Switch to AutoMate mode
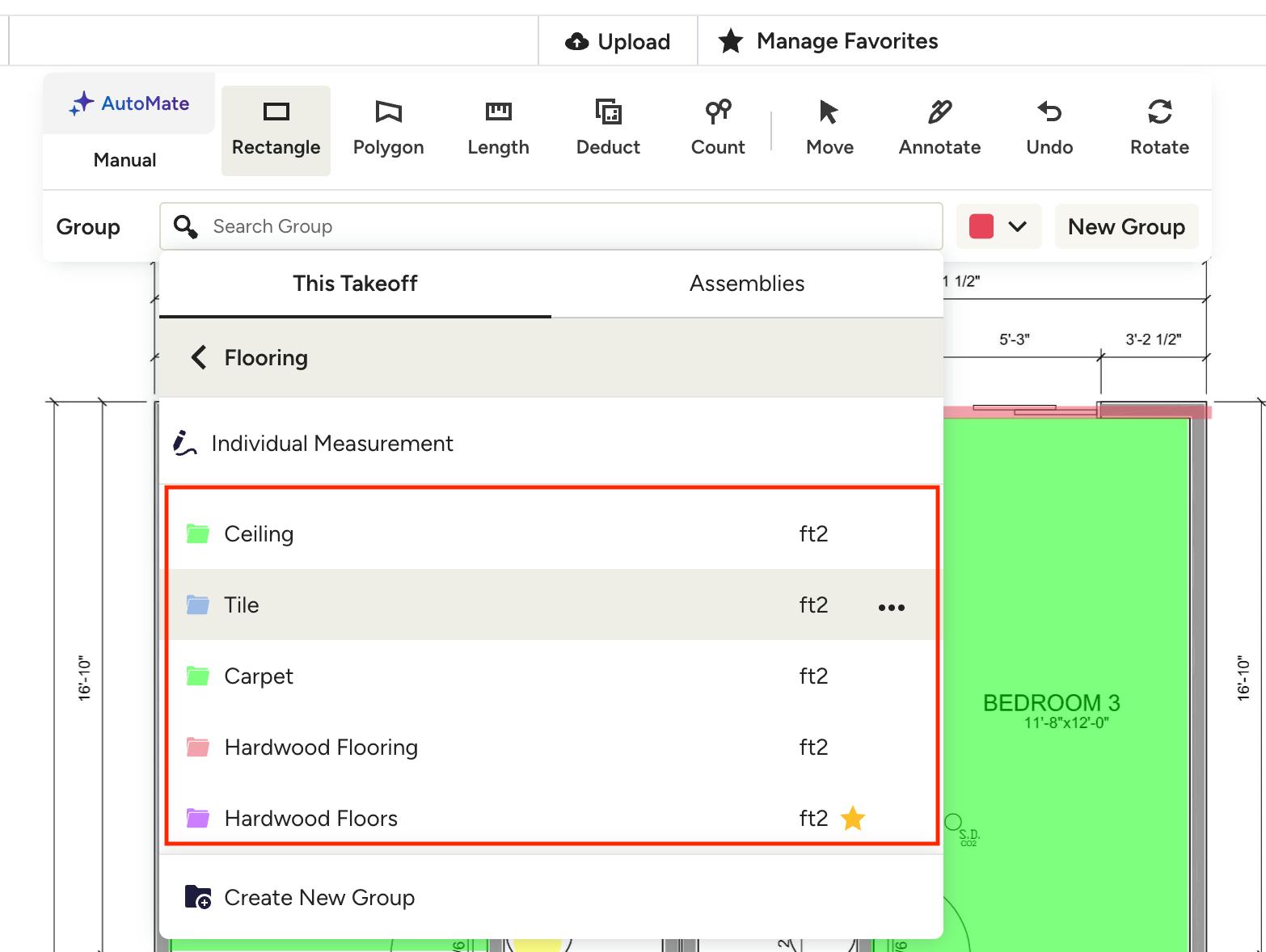This screenshot has width=1266, height=952. click(129, 103)
